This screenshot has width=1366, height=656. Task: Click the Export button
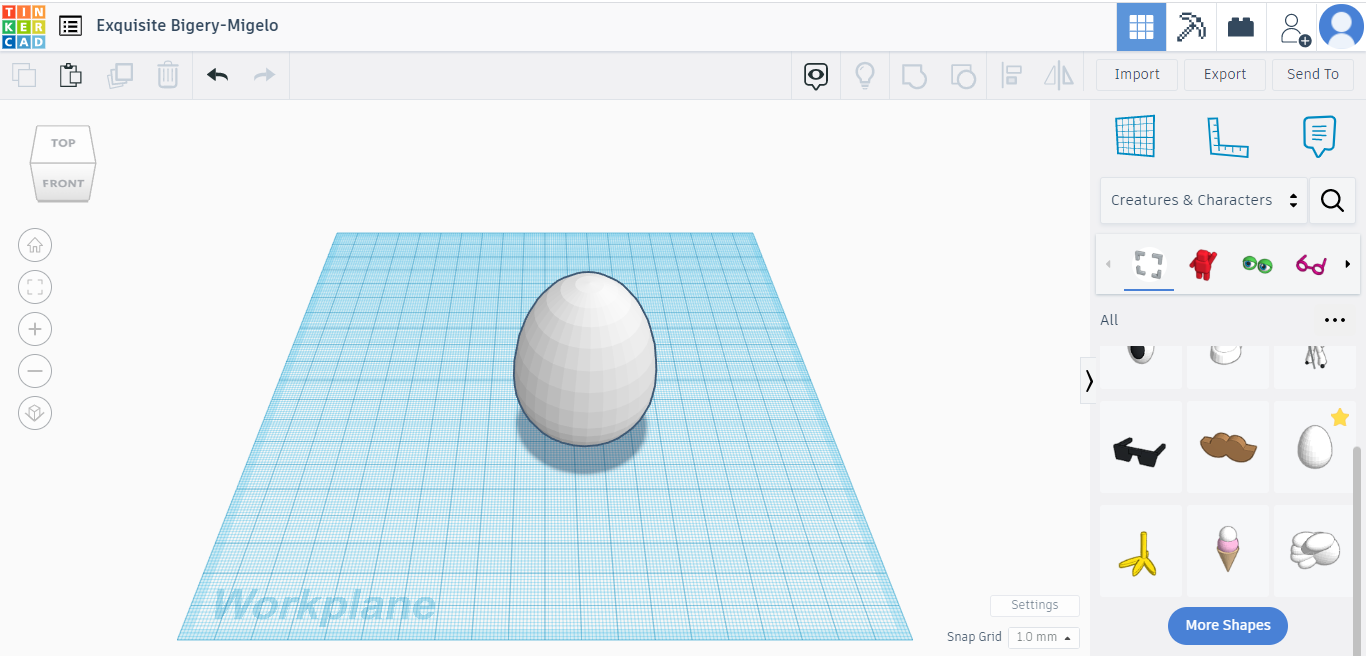pyautogui.click(x=1224, y=74)
